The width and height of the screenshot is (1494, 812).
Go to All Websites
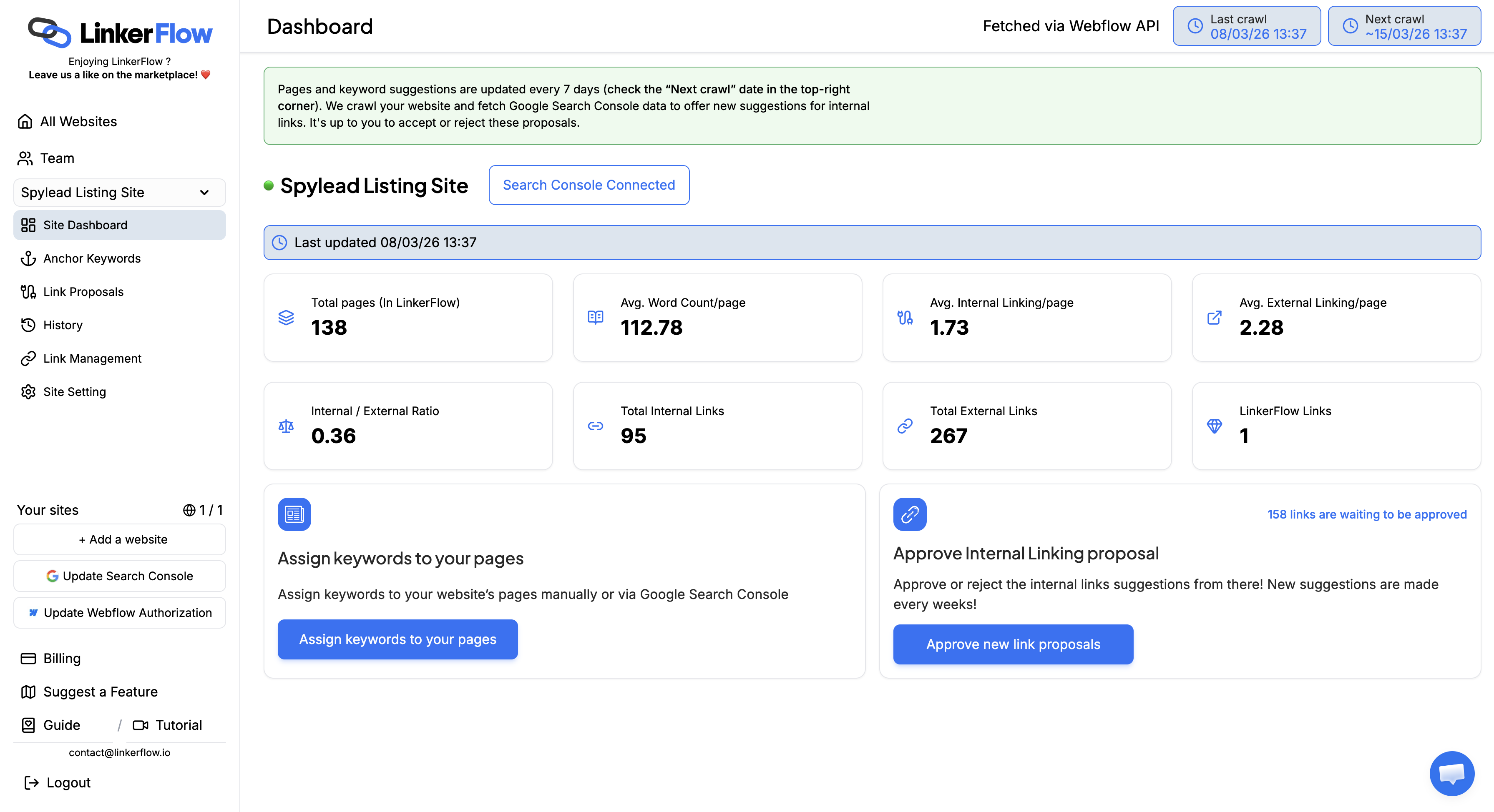[x=78, y=122]
